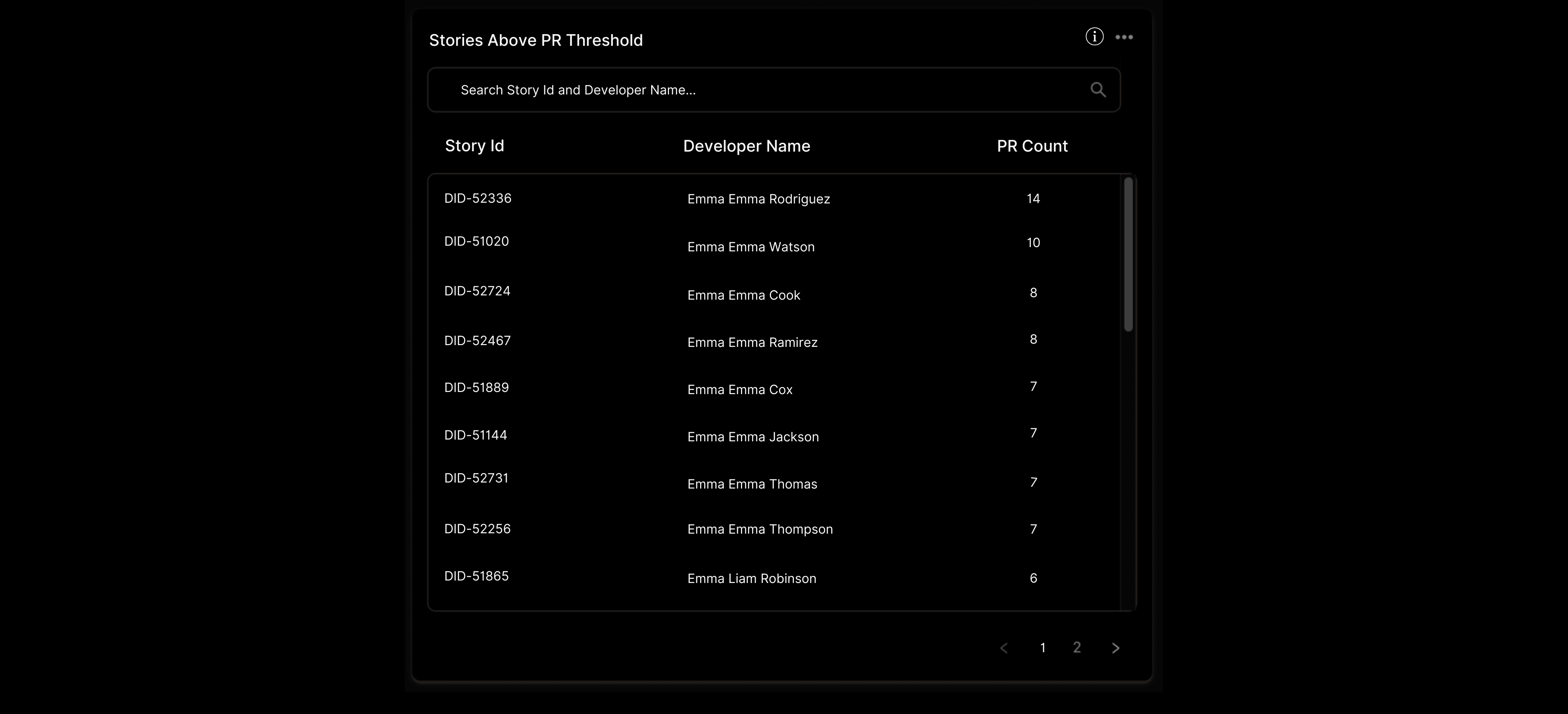Sort by Story Id column header

pyautogui.click(x=474, y=146)
